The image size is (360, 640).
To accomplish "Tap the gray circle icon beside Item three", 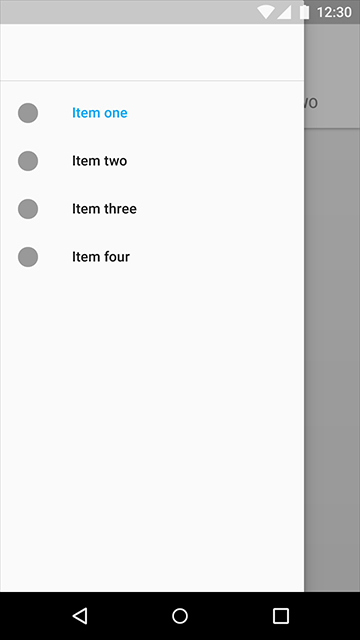I will pyautogui.click(x=28, y=209).
